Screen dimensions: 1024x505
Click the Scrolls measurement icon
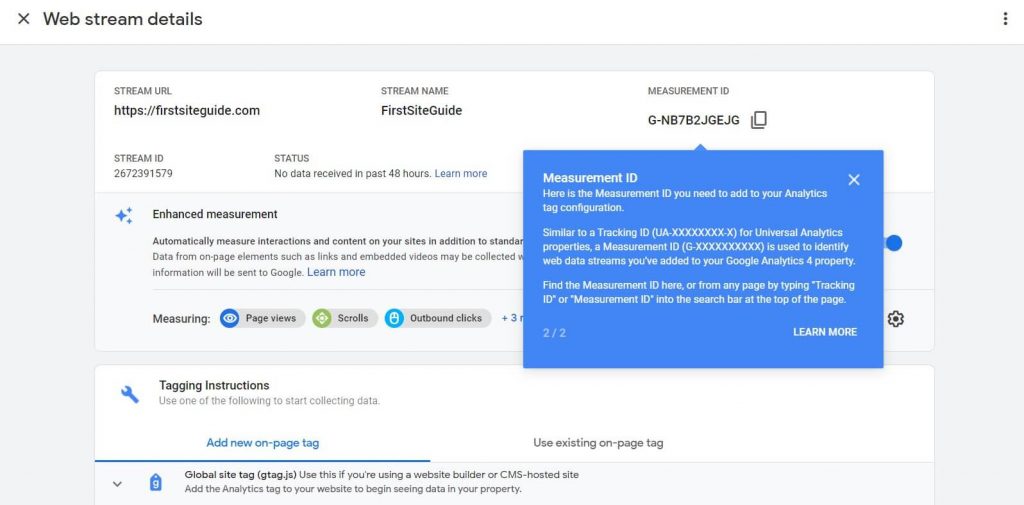(x=322, y=319)
